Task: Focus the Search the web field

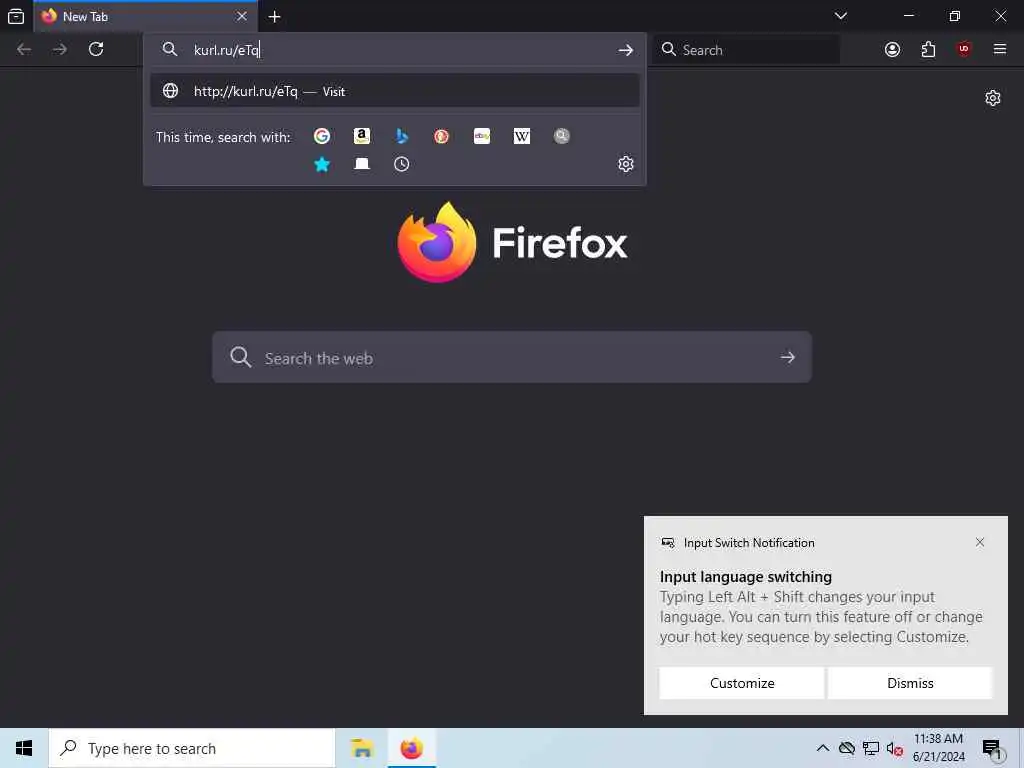Action: pos(512,357)
